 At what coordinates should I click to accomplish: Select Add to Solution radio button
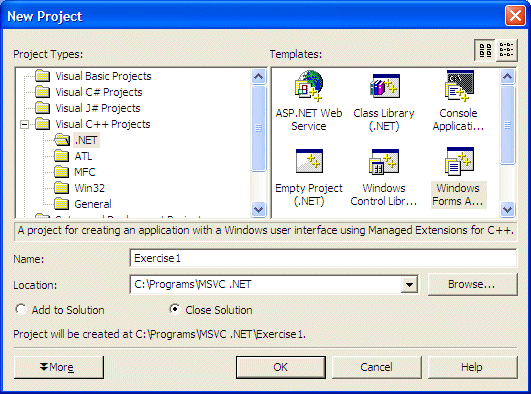(x=21, y=309)
